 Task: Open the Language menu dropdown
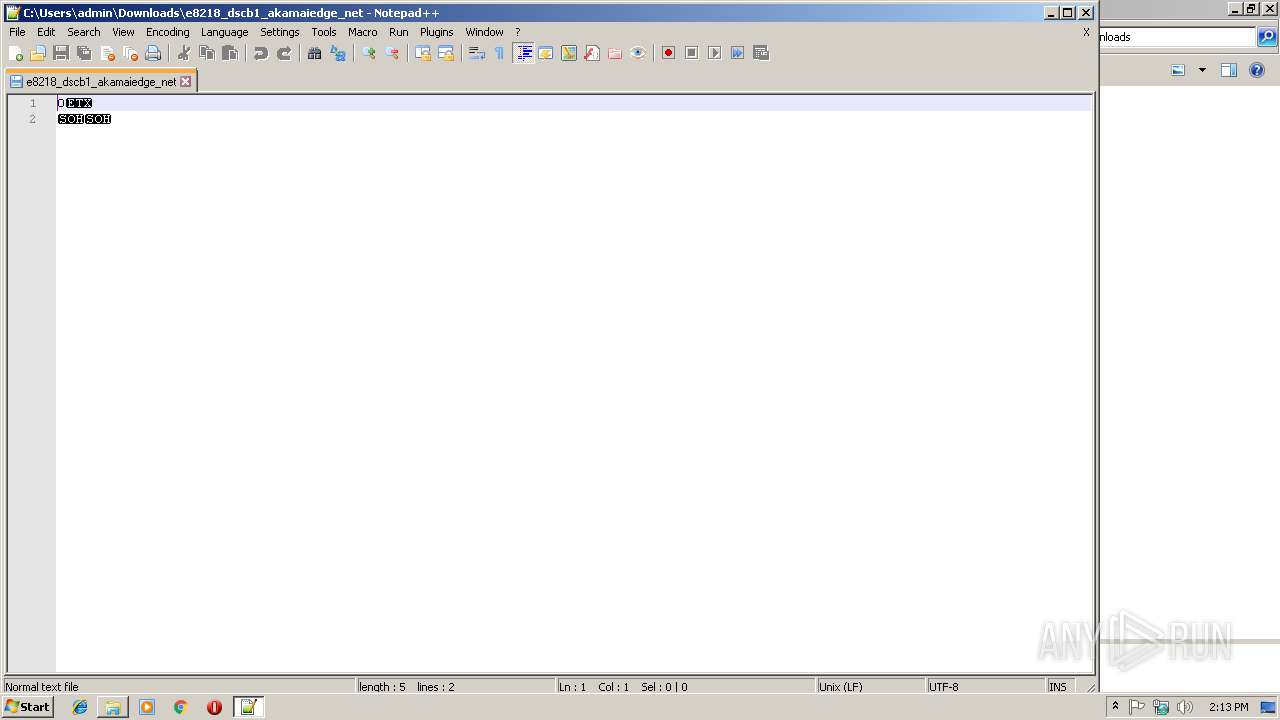[x=224, y=31]
